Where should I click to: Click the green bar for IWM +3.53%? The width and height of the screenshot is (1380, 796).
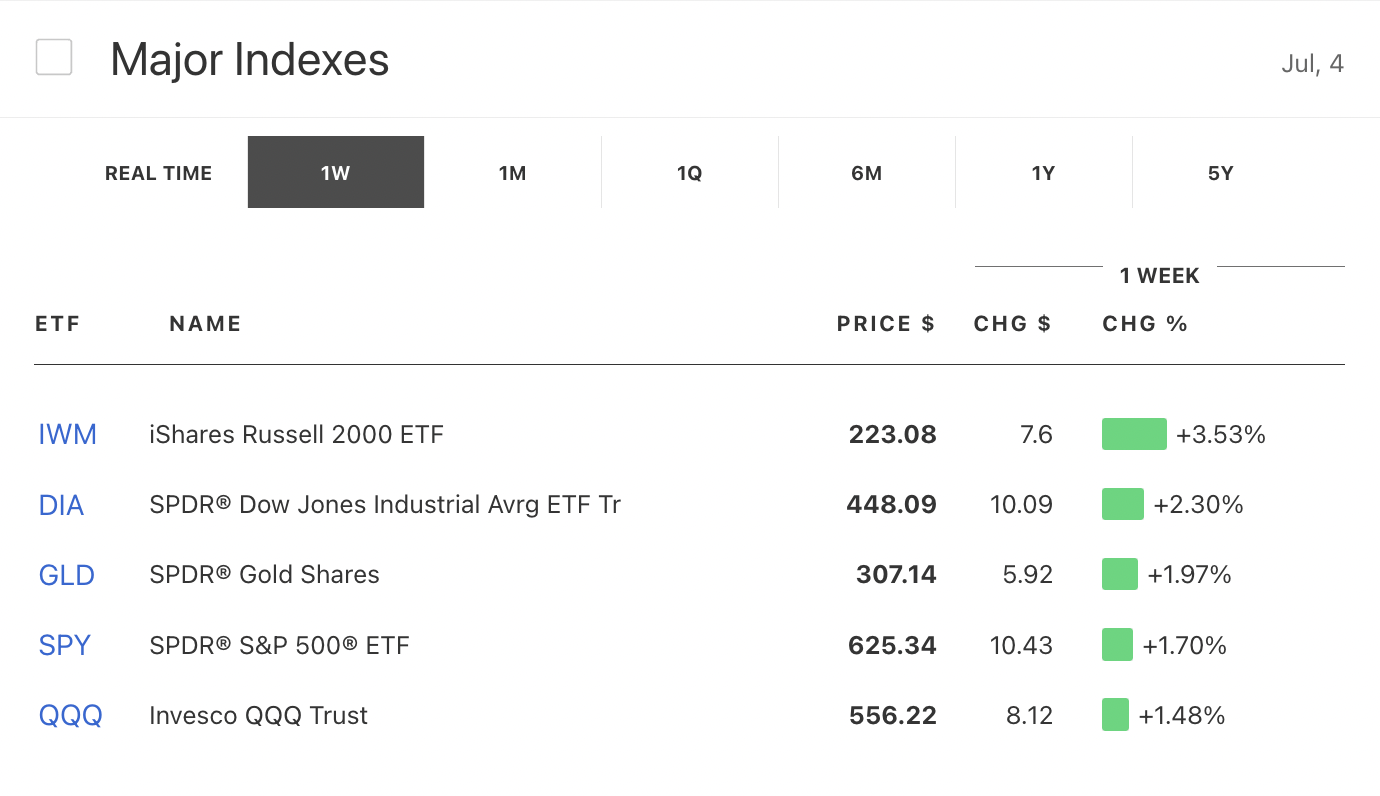coord(1134,434)
